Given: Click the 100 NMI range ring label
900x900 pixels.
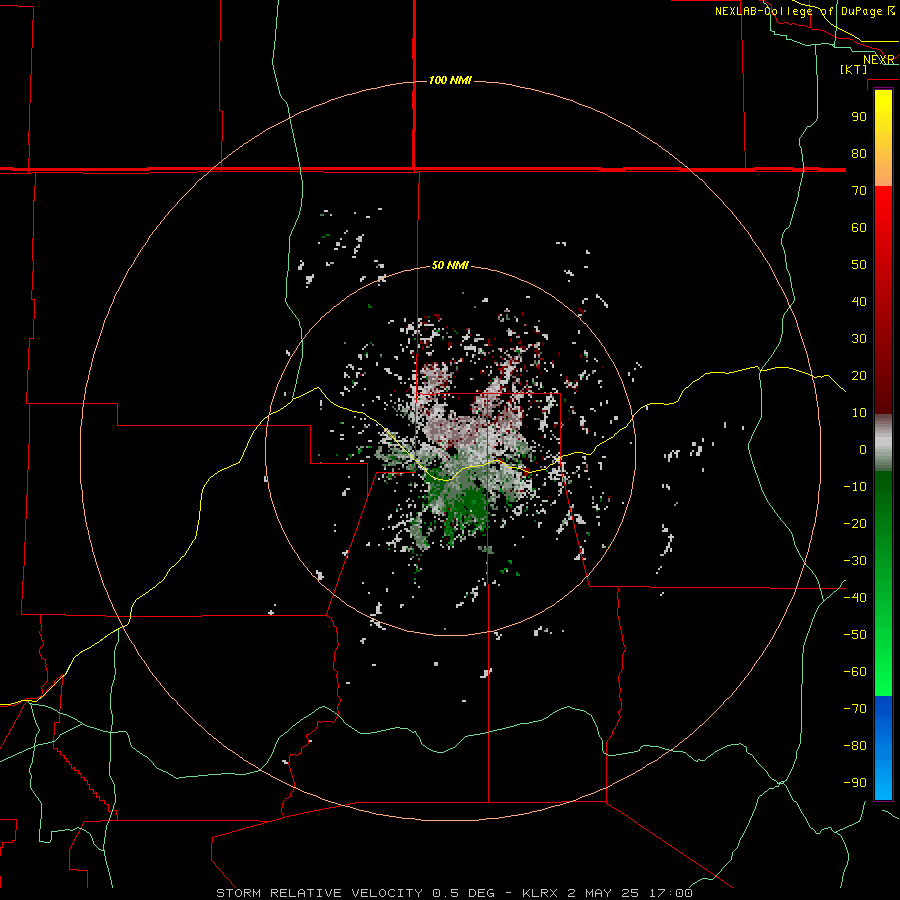Looking at the screenshot, I should [x=450, y=80].
